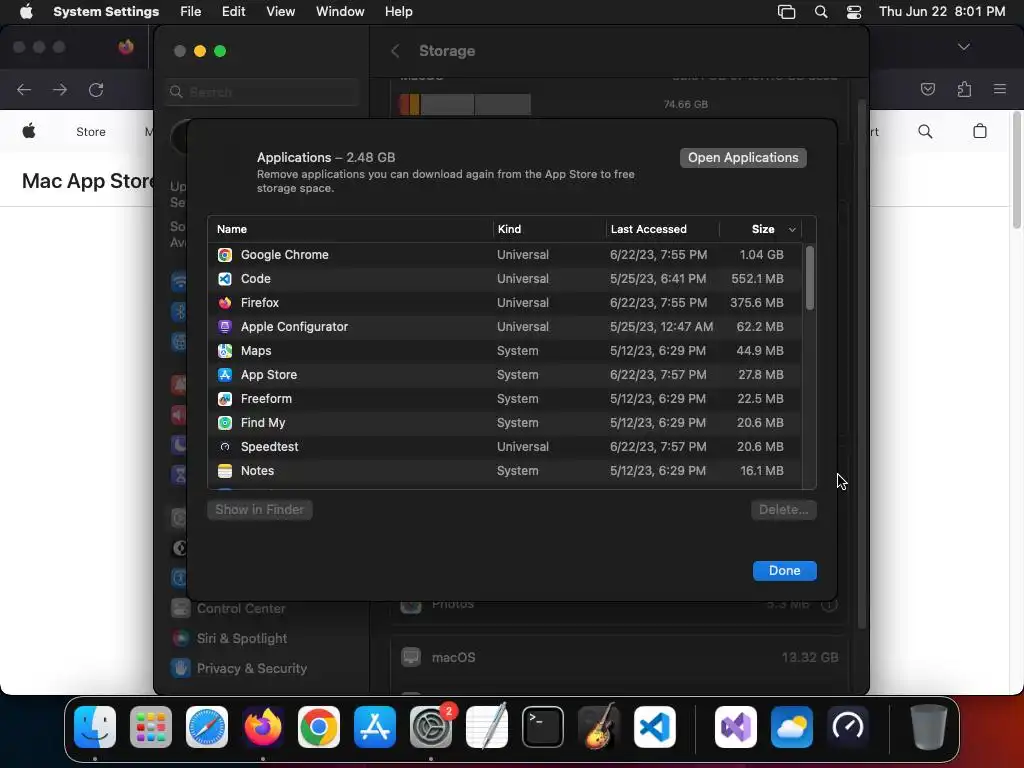Click the Pocket save icon in Firefox
The width and height of the screenshot is (1024, 768).
pos(928,89)
